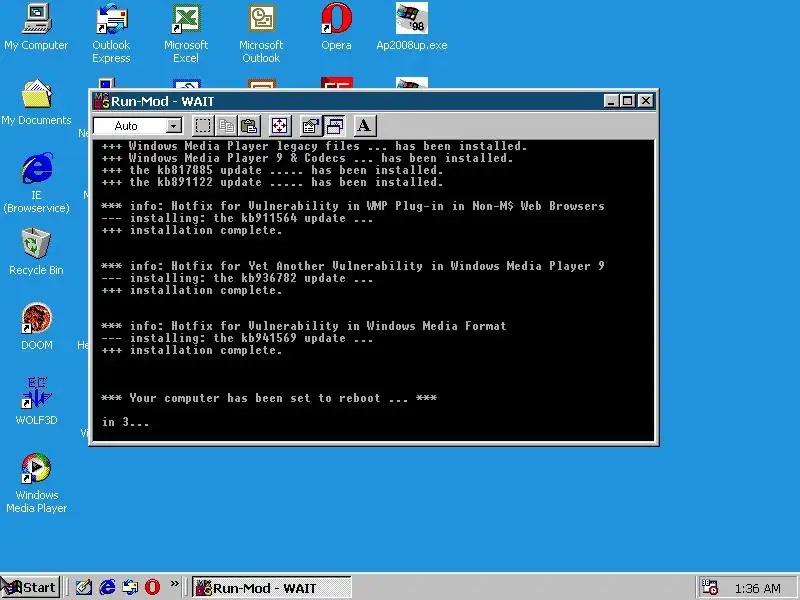Click Show Desktop quick launch icon
Screen dimensions: 800x600
84,587
